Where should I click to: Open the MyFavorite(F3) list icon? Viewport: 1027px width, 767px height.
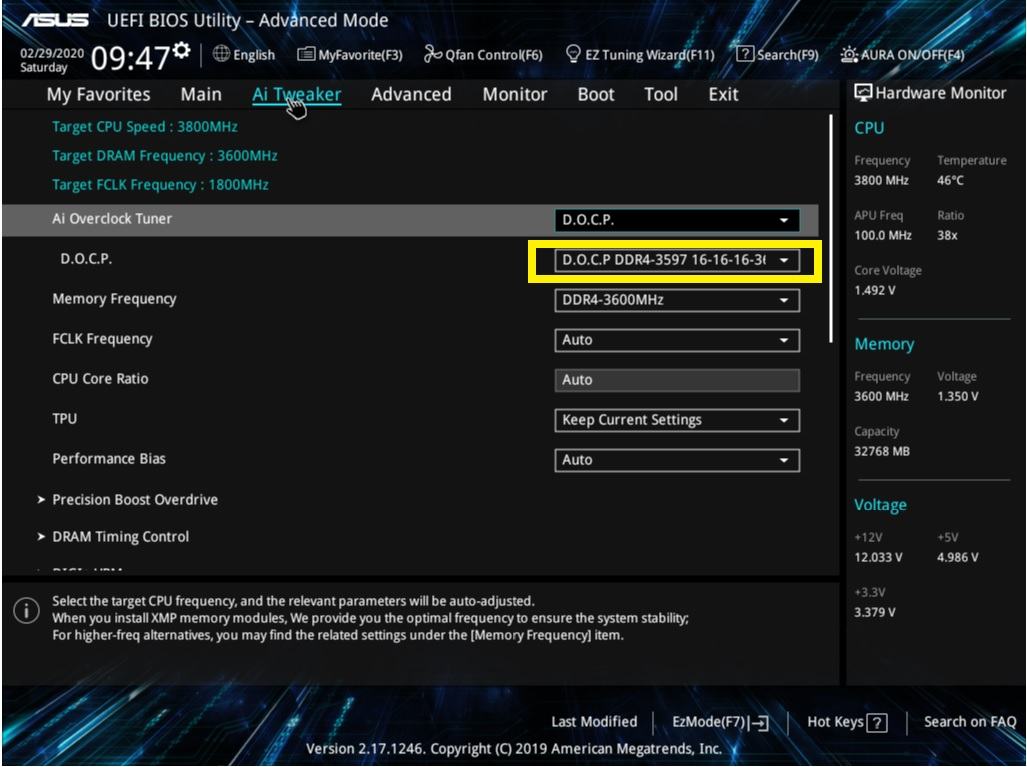[x=306, y=54]
